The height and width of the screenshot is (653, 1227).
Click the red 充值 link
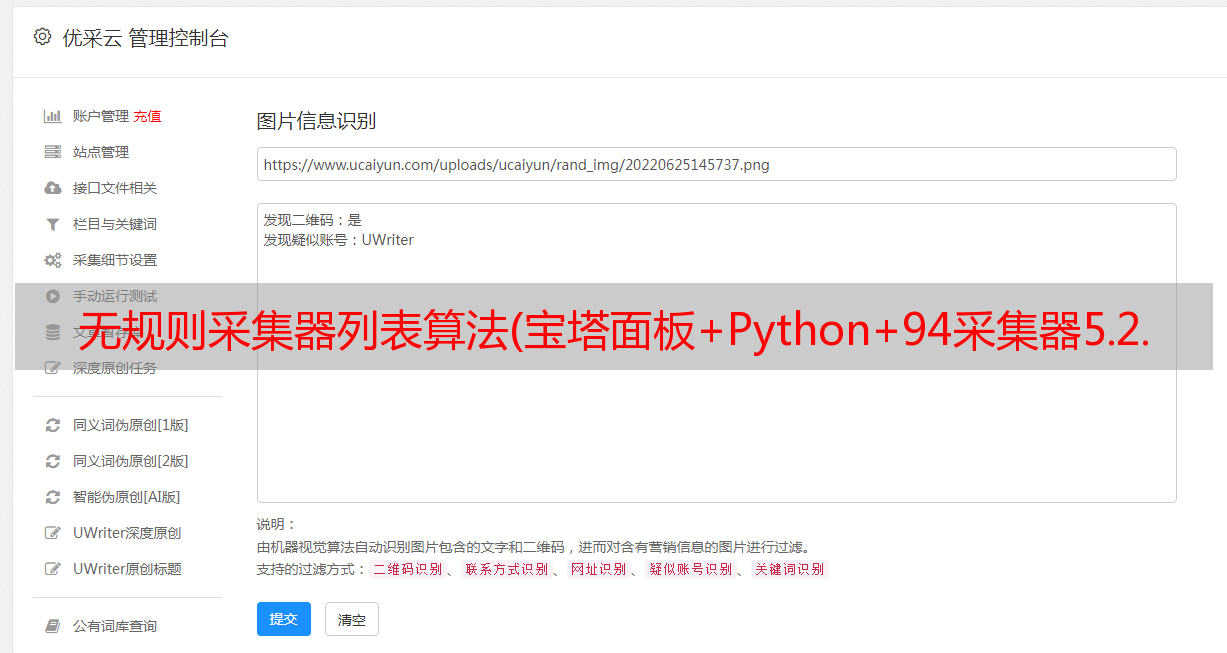pos(147,116)
